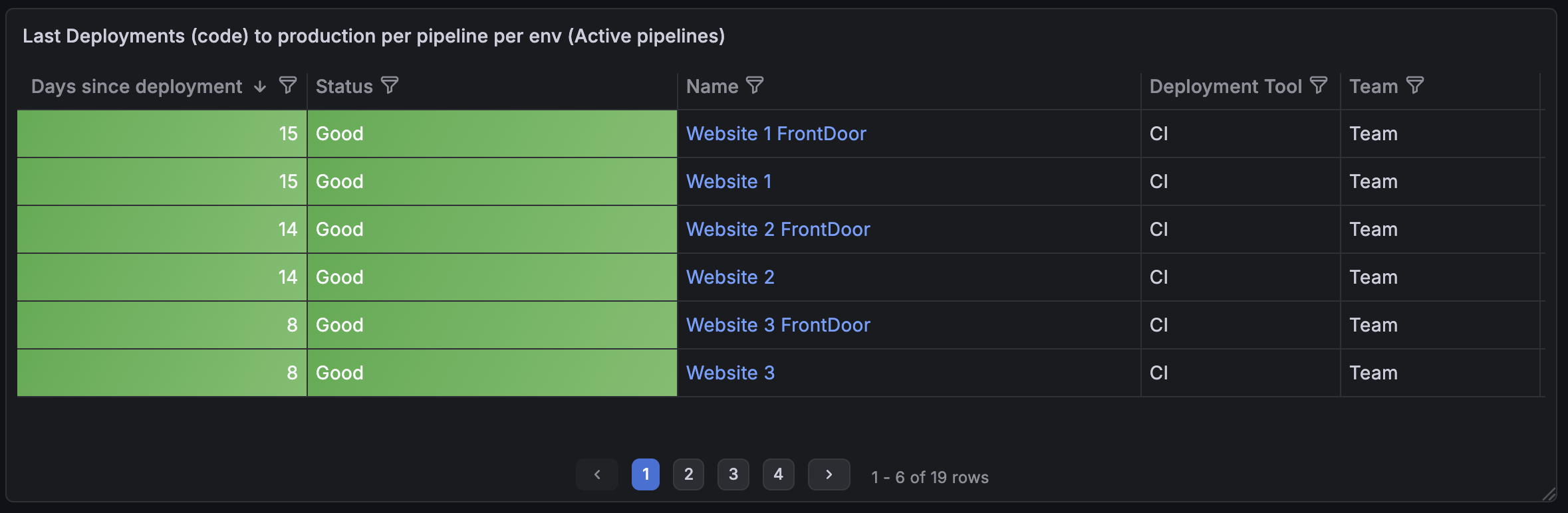Click Team cell for Website 2 FrontDoor
1568x513 pixels.
1440,229
